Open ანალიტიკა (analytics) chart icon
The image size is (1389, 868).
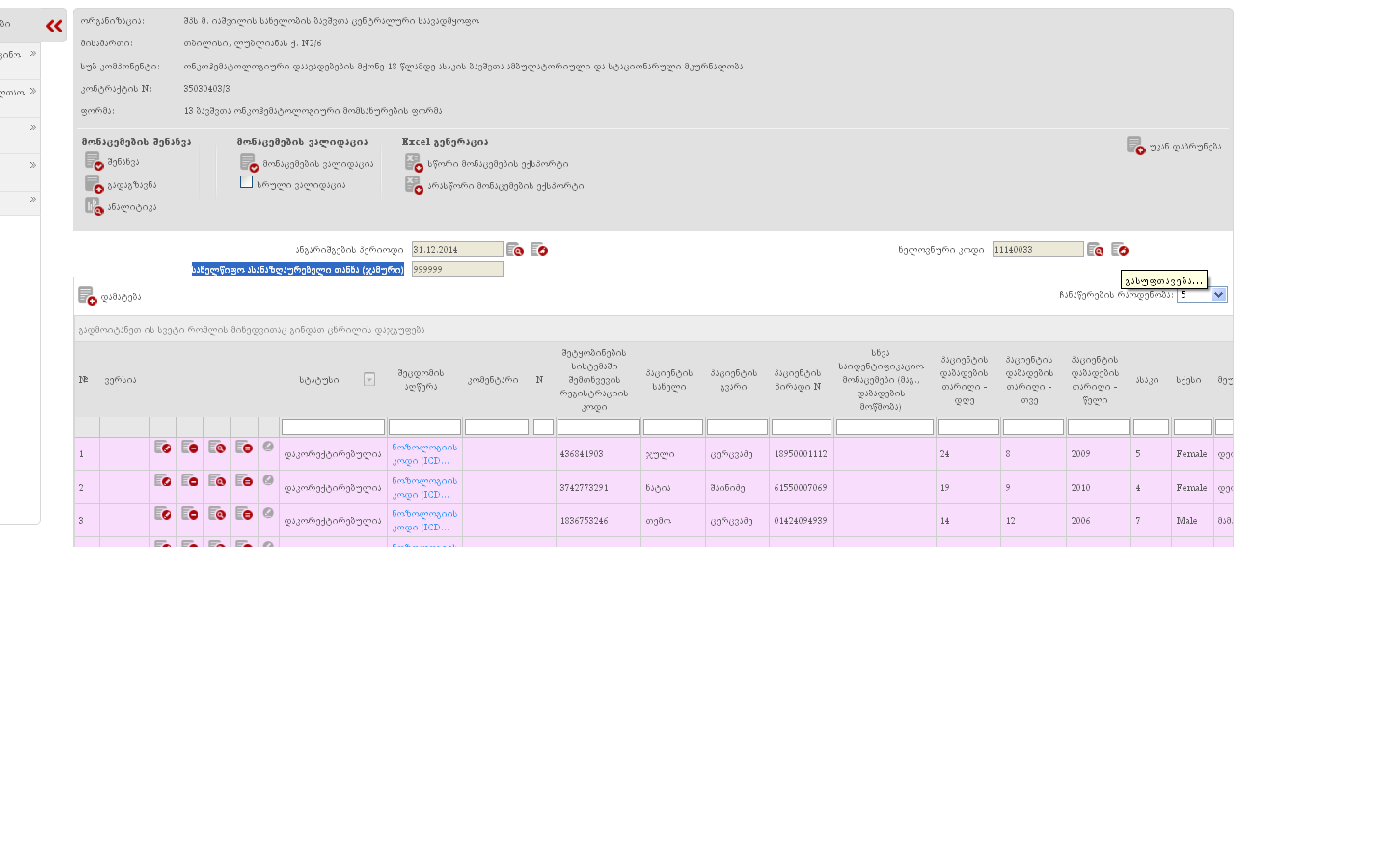pyautogui.click(x=94, y=206)
